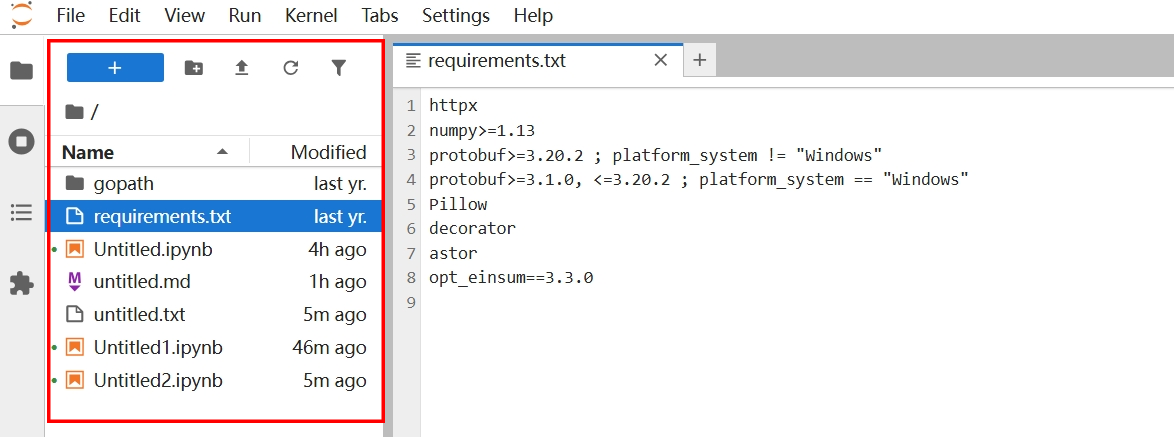Sort files by Name column header

(x=88, y=152)
